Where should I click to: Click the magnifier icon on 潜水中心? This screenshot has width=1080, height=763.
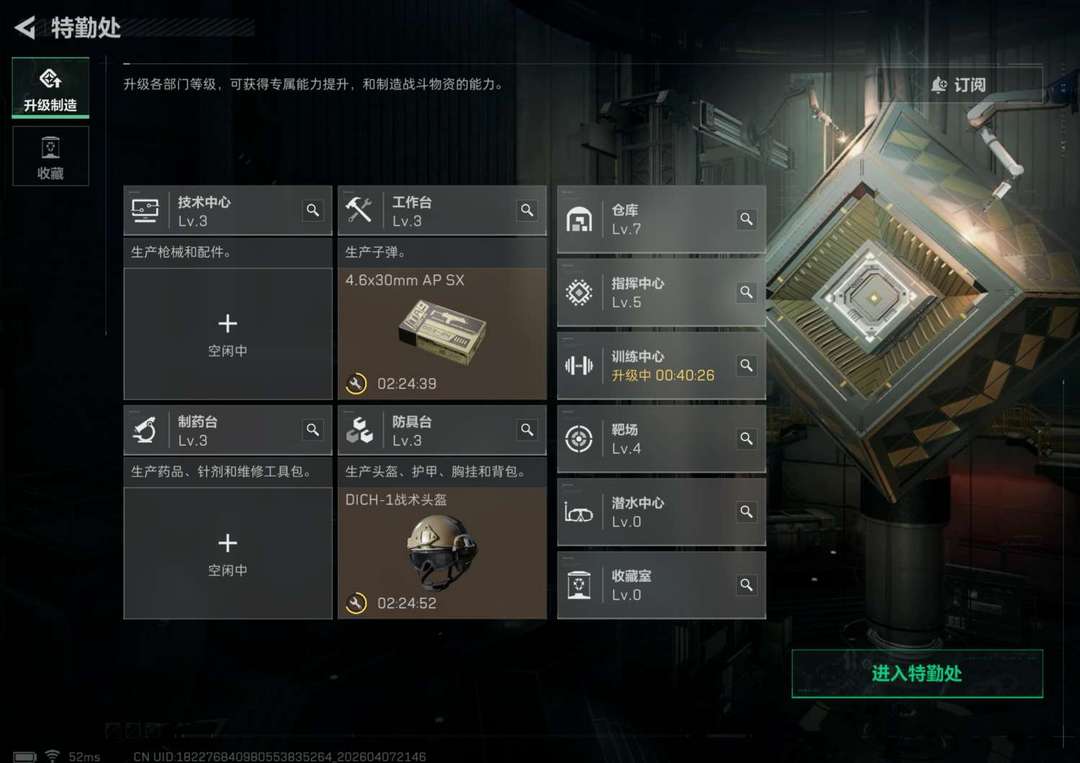pyautogui.click(x=746, y=512)
